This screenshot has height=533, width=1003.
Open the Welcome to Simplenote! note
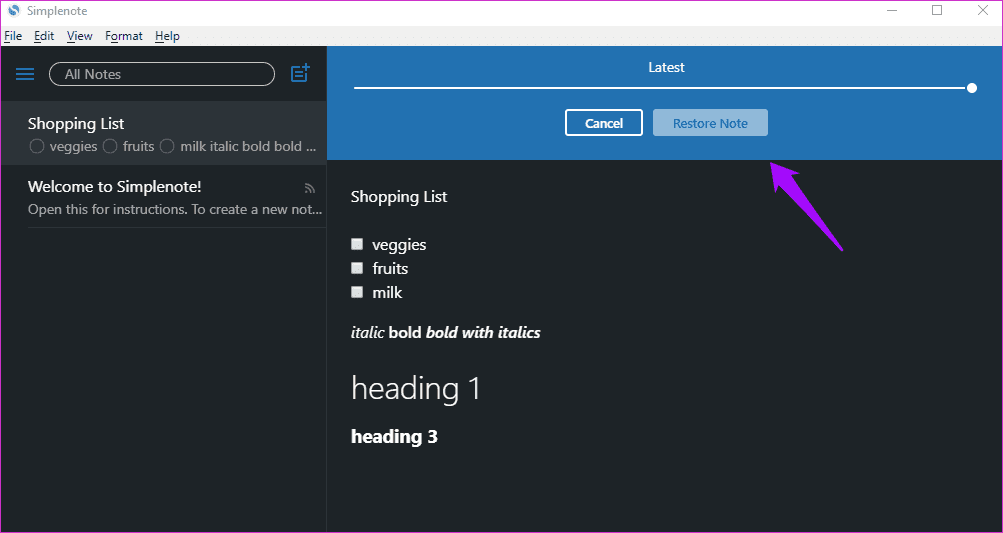[164, 196]
